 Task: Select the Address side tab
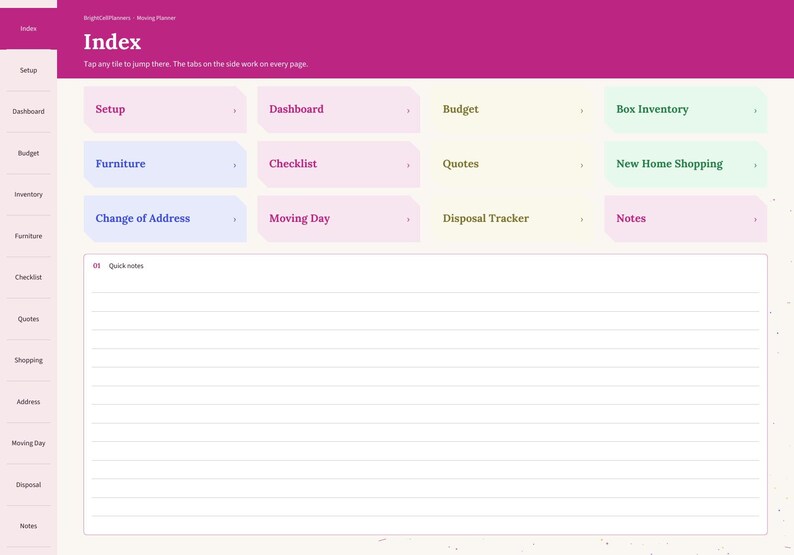tap(28, 402)
